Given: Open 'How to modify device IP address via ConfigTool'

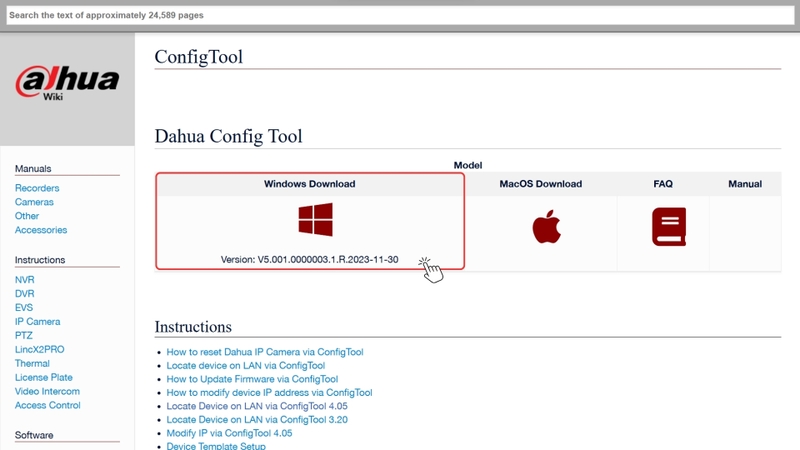Looking at the screenshot, I should (269, 392).
